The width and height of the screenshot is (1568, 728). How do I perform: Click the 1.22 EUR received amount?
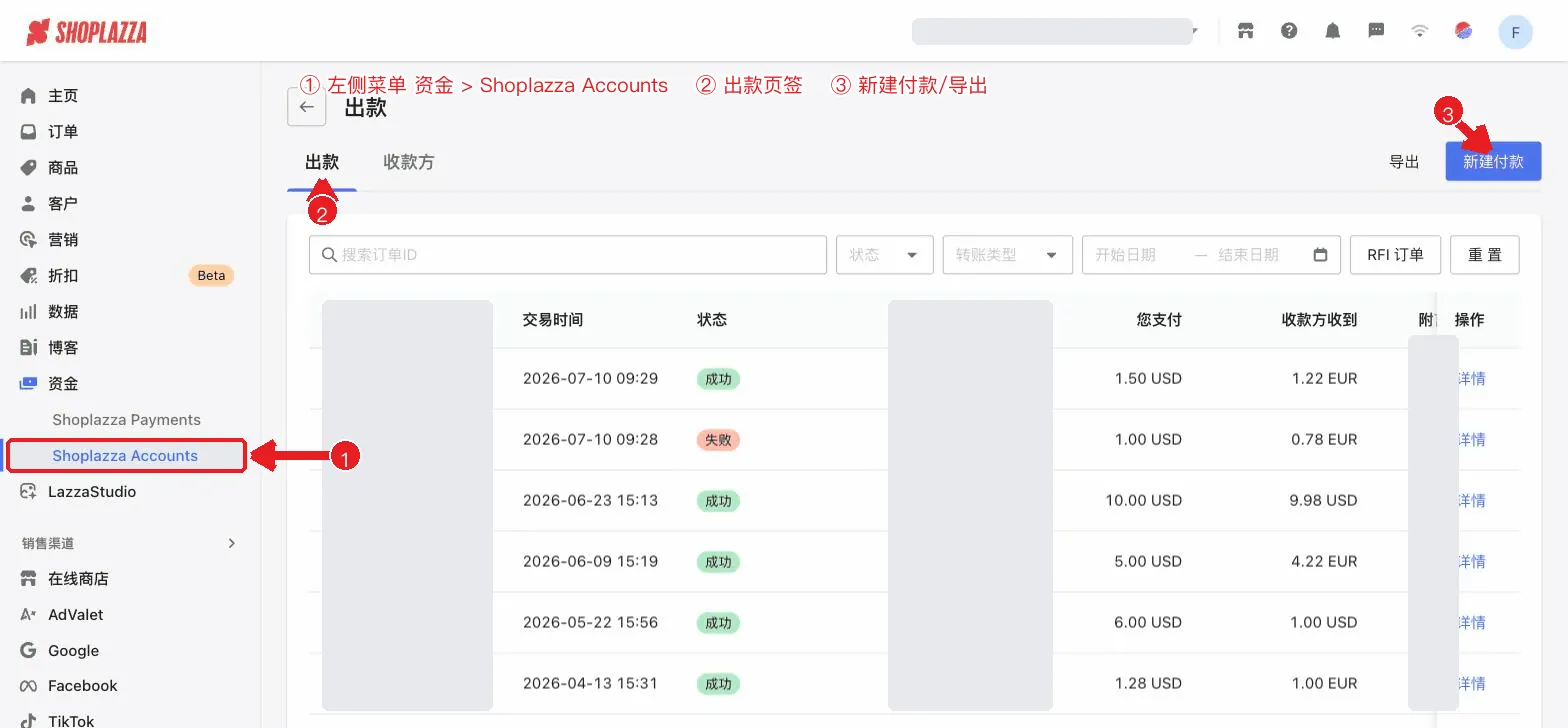1324,379
